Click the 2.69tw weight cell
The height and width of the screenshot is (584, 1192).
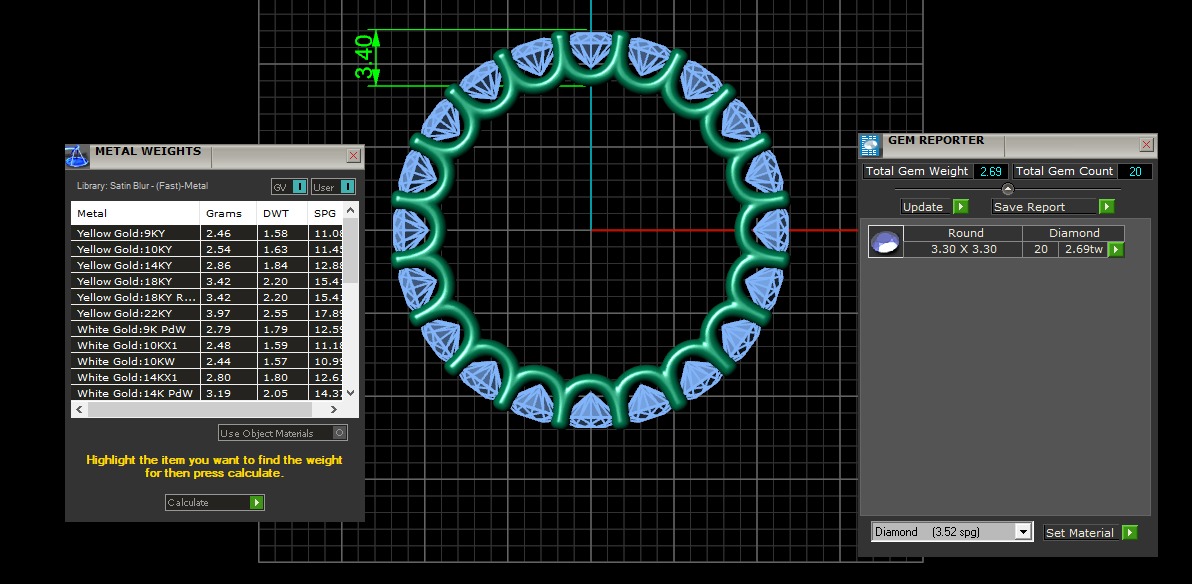1083,249
